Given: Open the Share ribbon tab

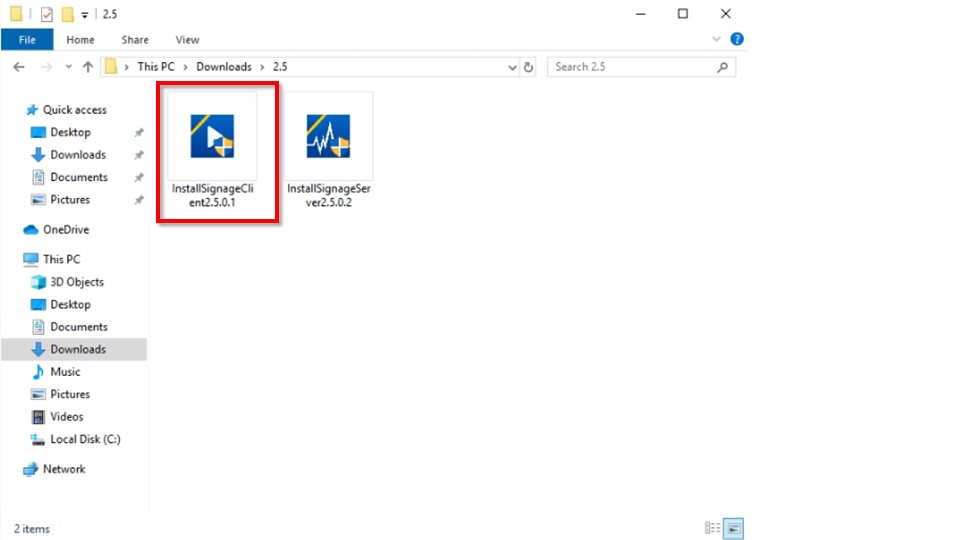Looking at the screenshot, I should click(135, 40).
